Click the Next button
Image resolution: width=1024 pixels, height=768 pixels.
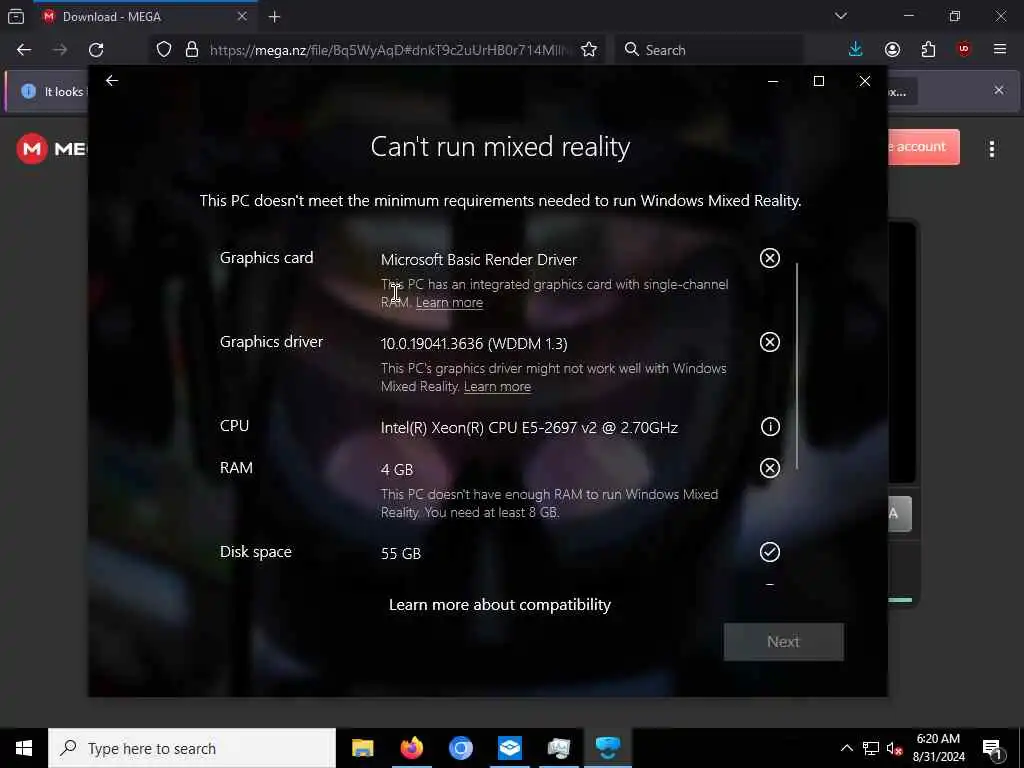click(x=783, y=641)
